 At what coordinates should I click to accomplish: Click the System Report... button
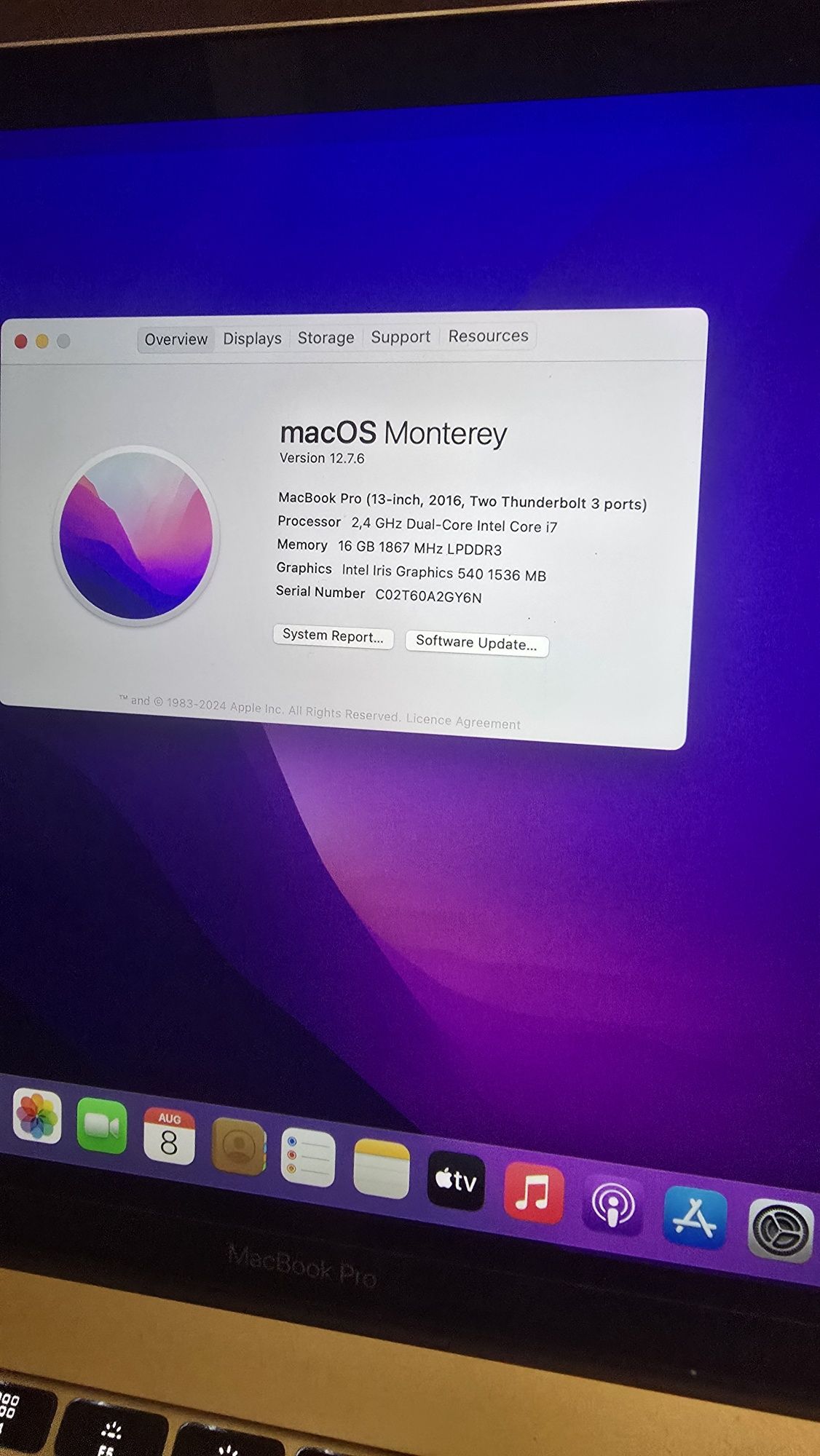click(333, 636)
